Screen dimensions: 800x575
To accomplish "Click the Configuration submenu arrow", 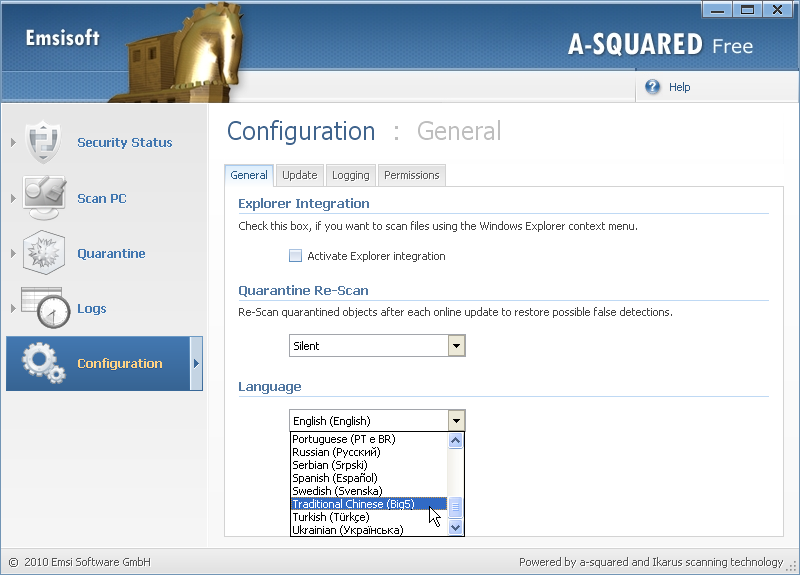I will (x=196, y=363).
